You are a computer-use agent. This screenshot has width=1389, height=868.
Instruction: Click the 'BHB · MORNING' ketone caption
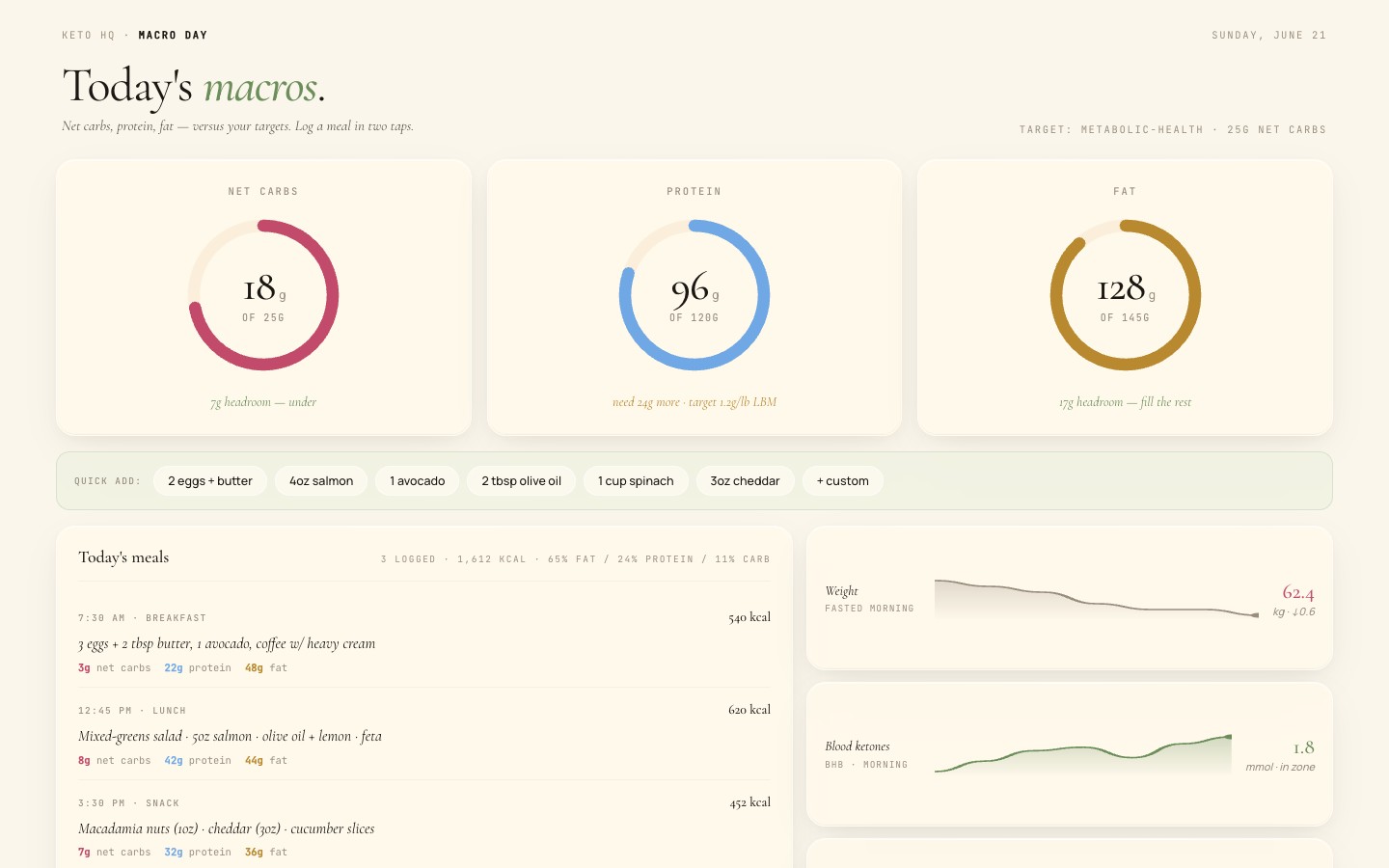(x=866, y=765)
